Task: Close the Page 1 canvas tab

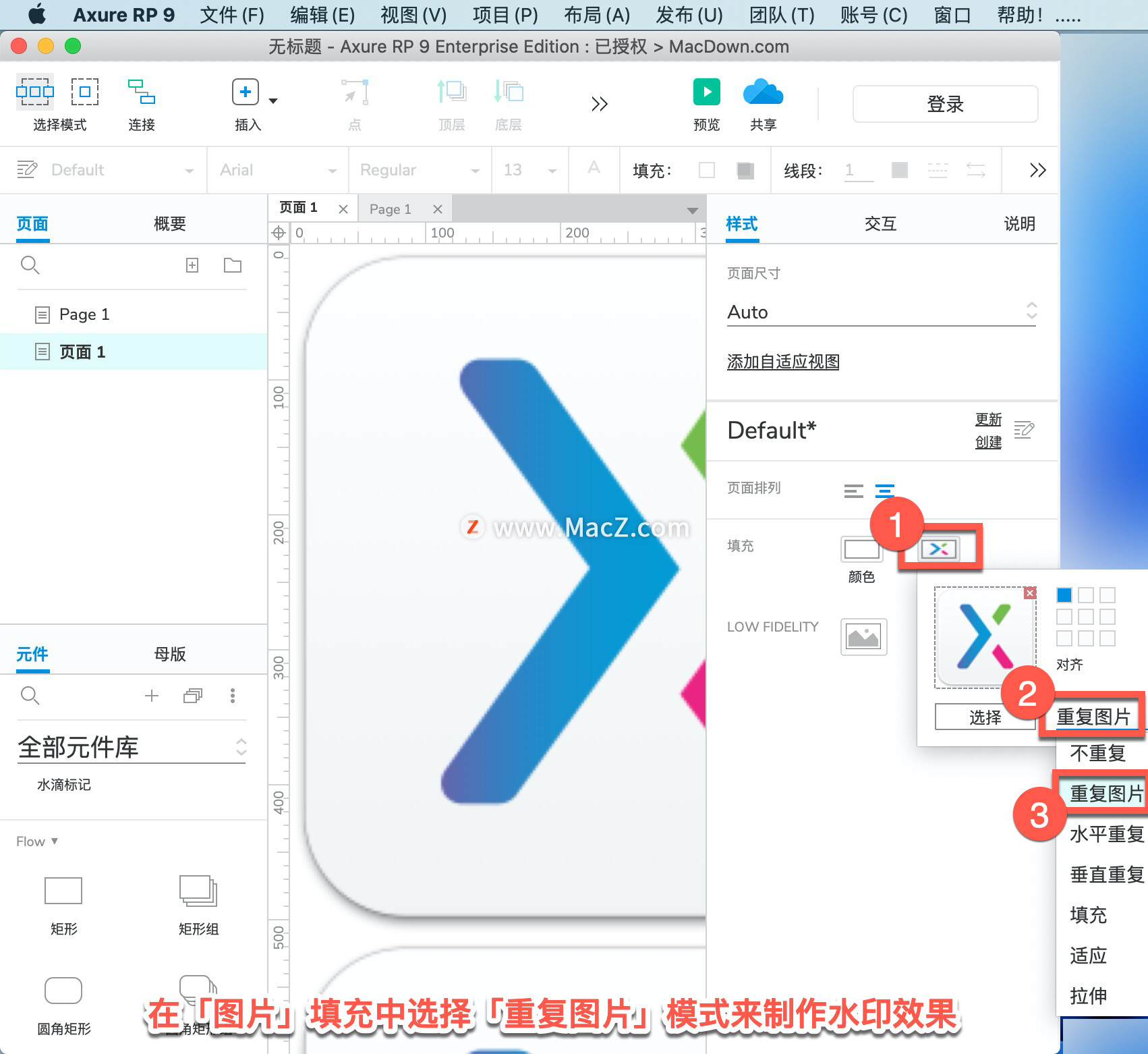Action: click(437, 209)
